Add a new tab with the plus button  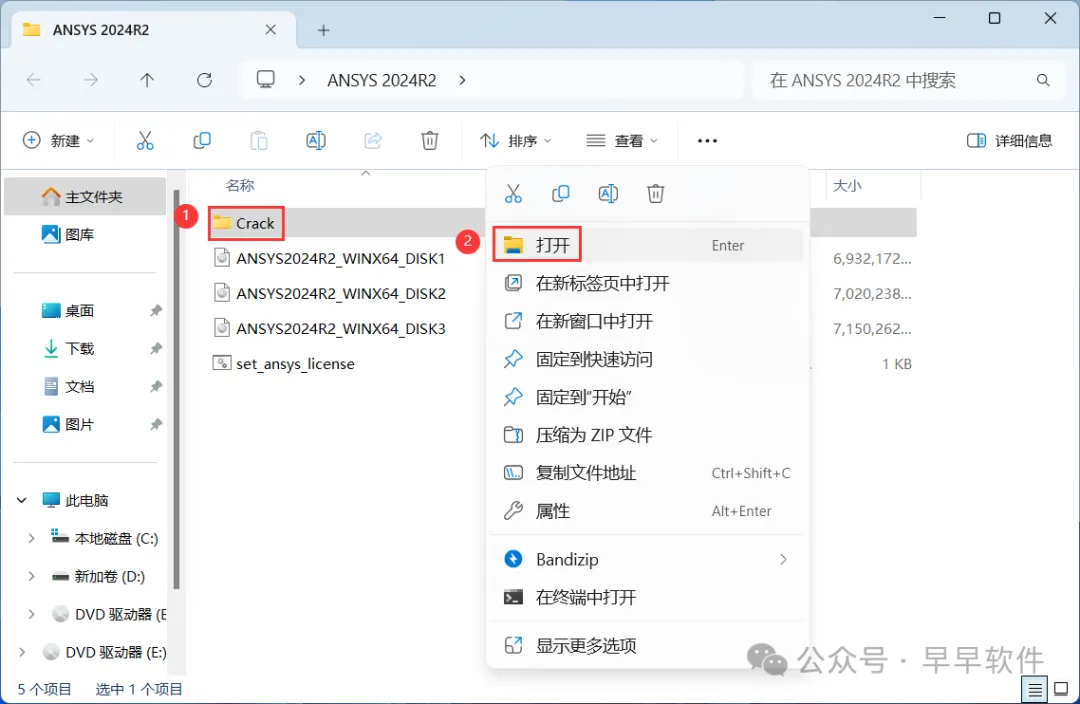click(x=323, y=30)
